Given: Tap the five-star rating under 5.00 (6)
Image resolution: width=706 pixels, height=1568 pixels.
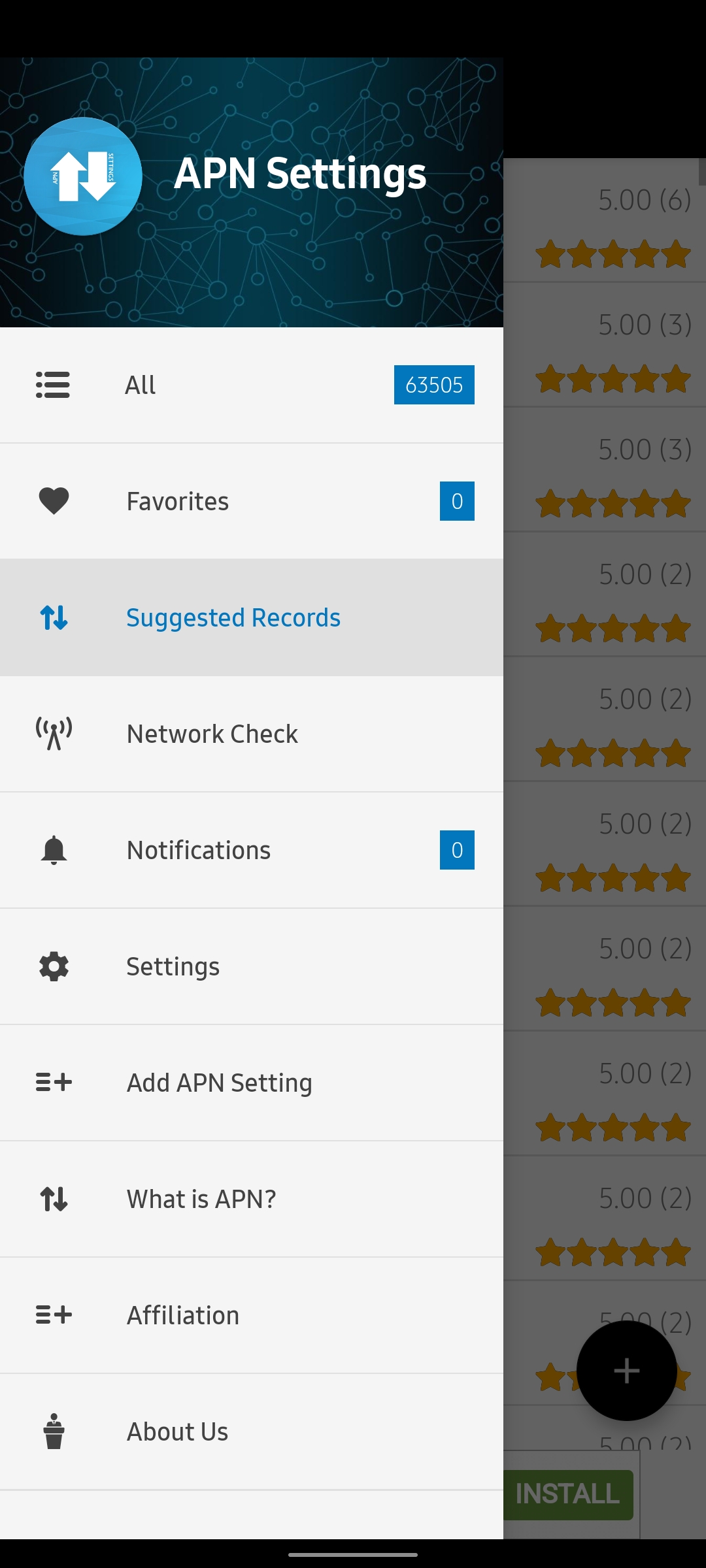Looking at the screenshot, I should pyautogui.click(x=613, y=254).
